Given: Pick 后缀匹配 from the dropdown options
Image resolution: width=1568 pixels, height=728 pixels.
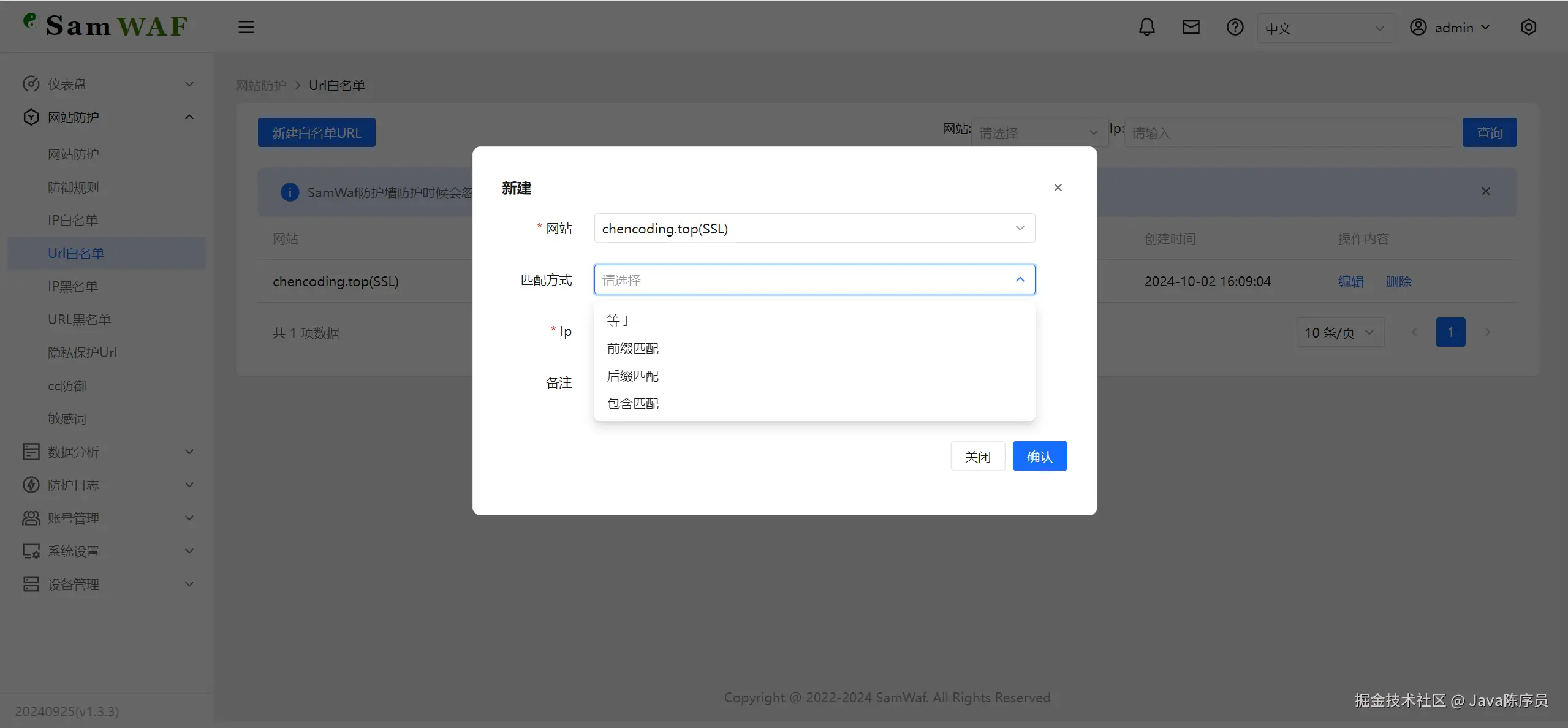Looking at the screenshot, I should tap(632, 376).
